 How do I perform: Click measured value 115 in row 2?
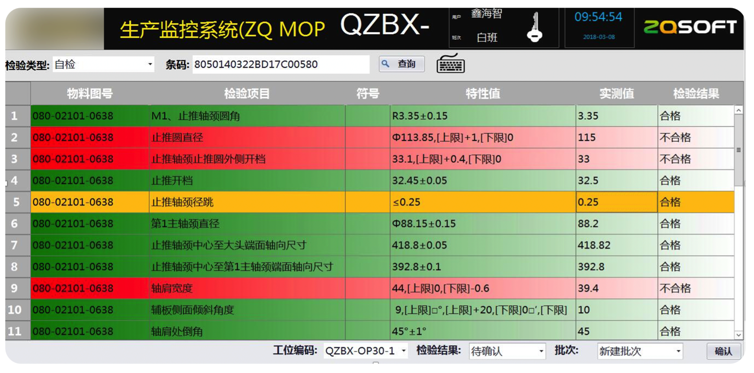pyautogui.click(x=616, y=137)
